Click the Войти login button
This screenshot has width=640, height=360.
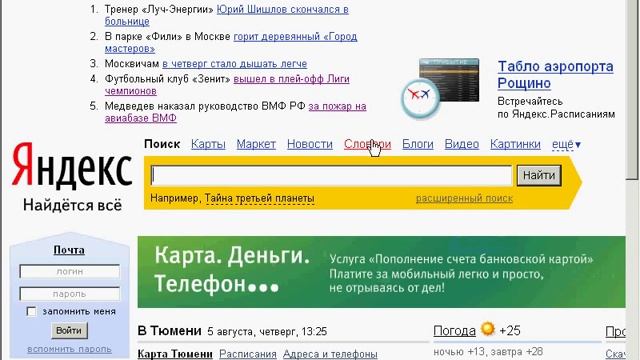point(69,331)
